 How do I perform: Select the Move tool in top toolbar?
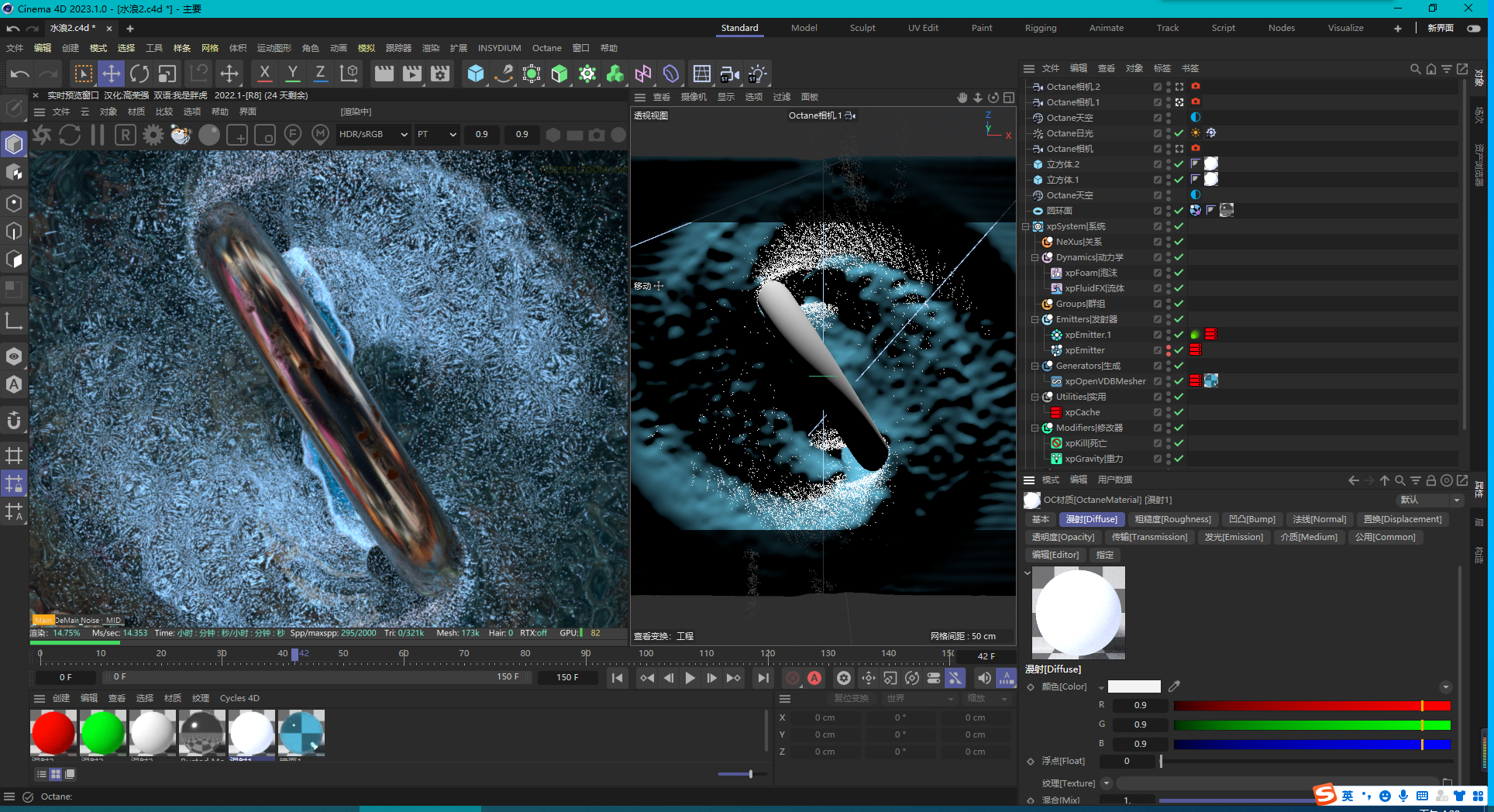pyautogui.click(x=112, y=74)
